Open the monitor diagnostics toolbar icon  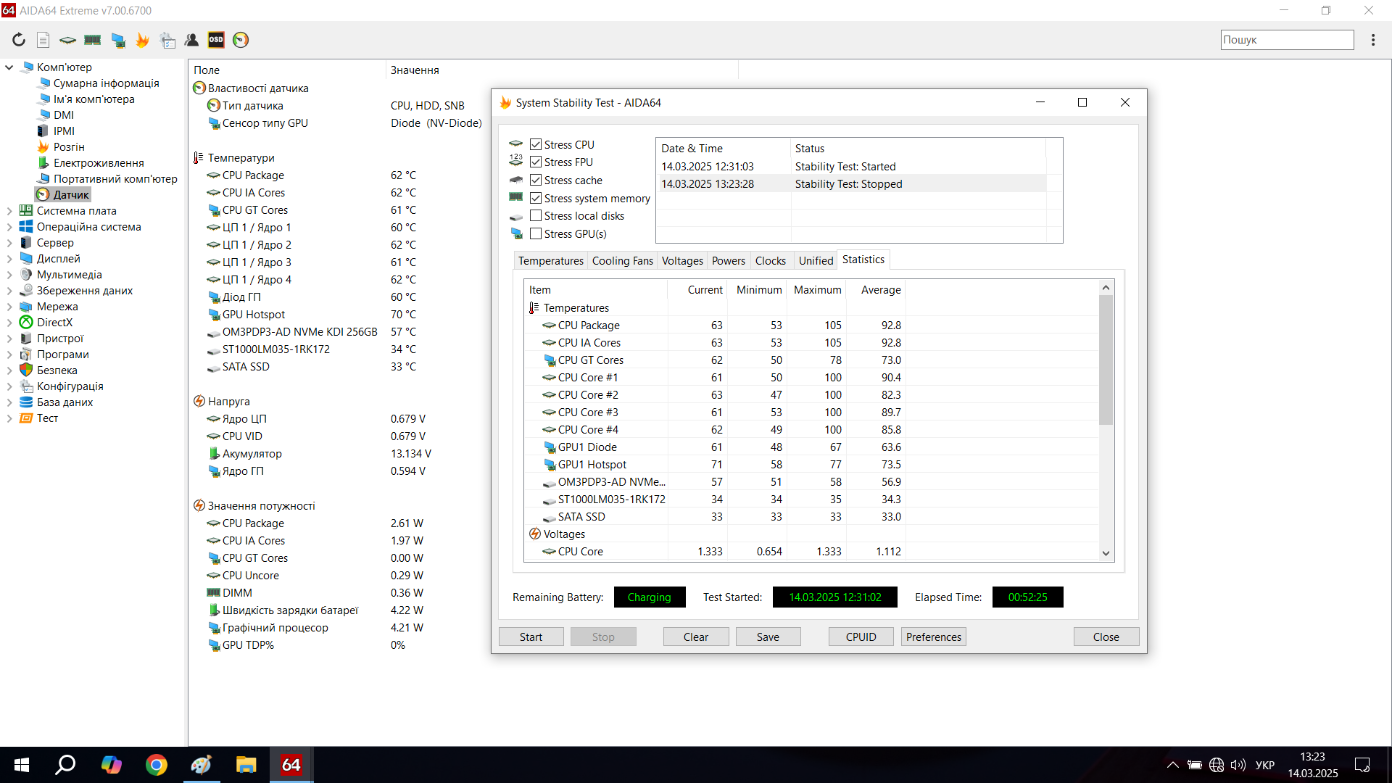[118, 40]
